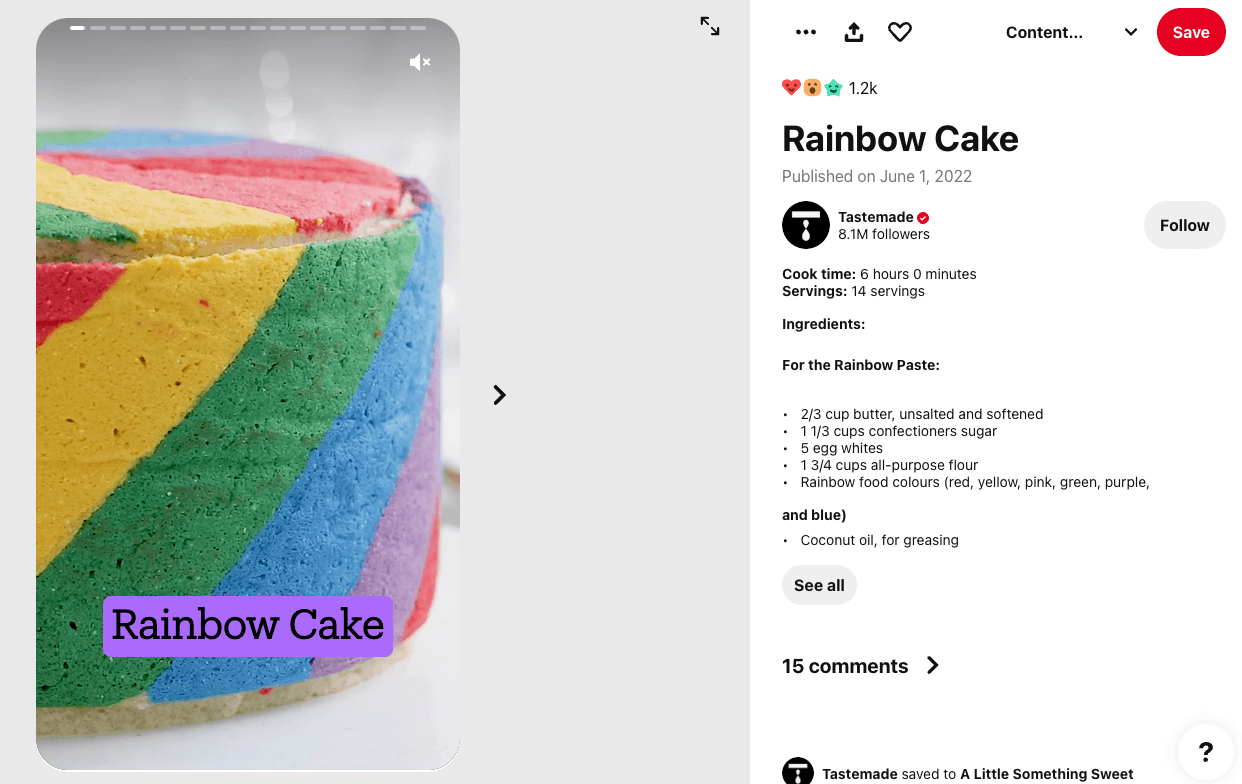Expand the video to fullscreen
Image resolution: width=1242 pixels, height=784 pixels.
(x=710, y=26)
